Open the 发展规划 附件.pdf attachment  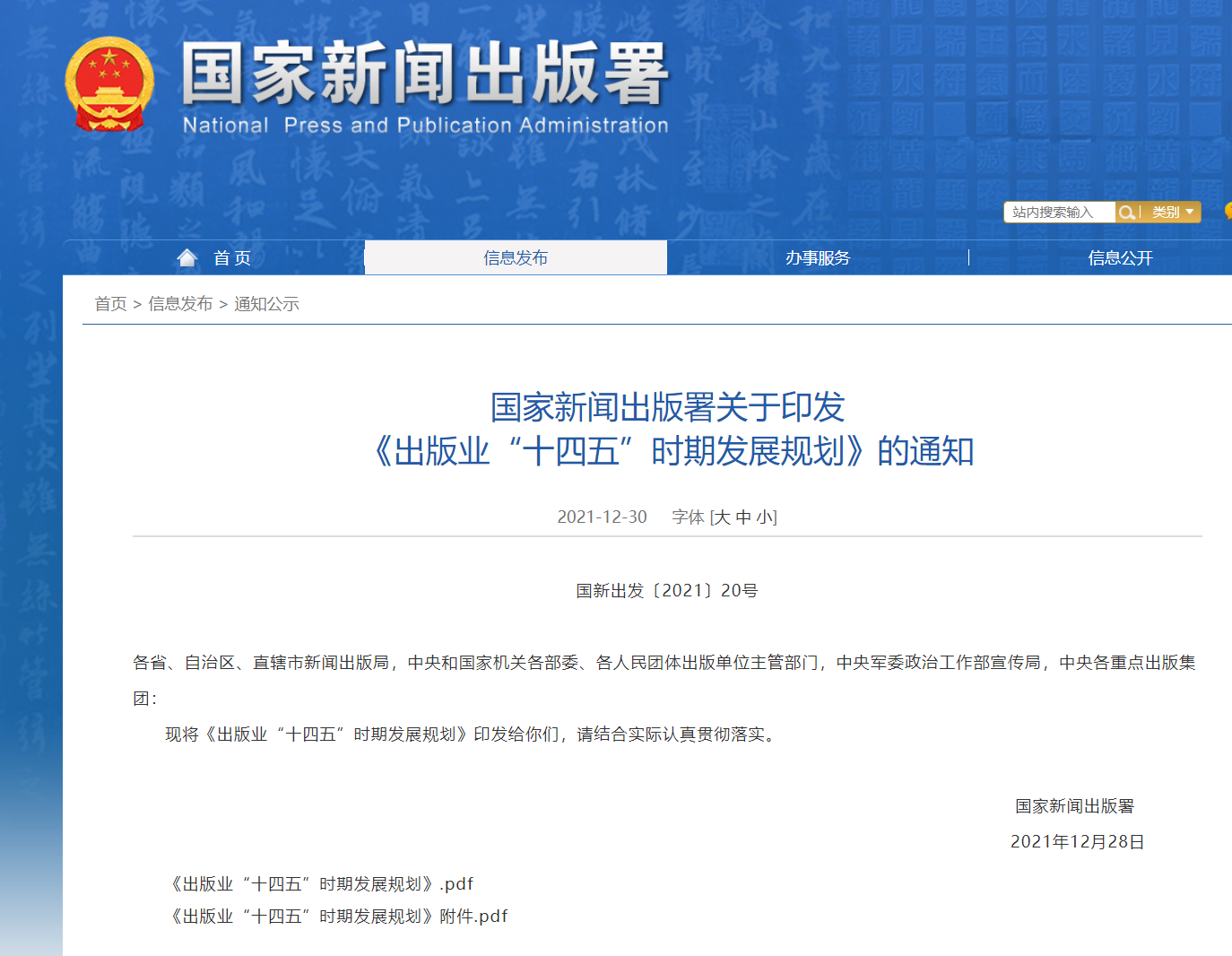338,917
